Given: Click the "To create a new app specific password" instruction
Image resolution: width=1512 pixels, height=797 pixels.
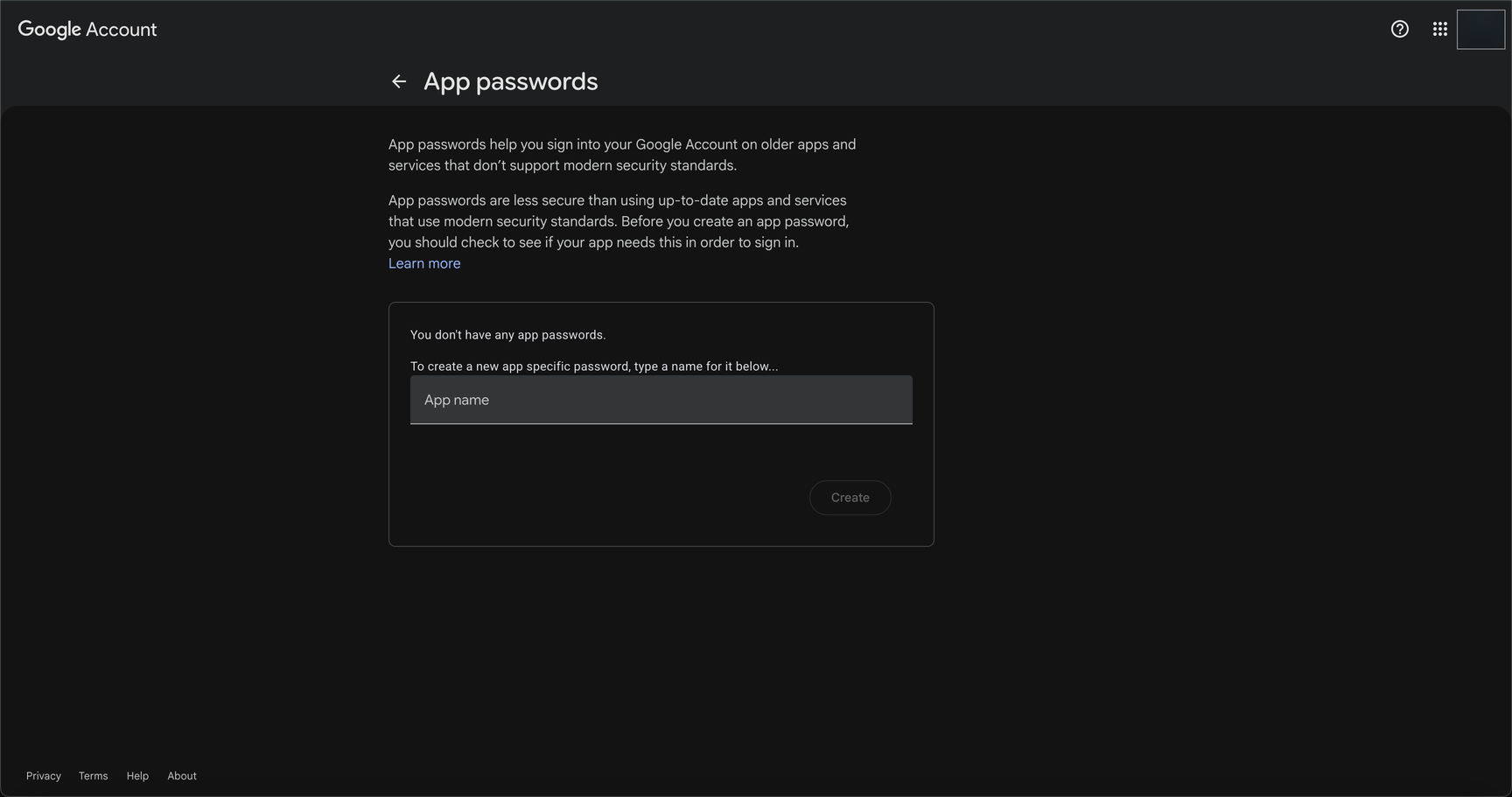Looking at the screenshot, I should pyautogui.click(x=594, y=367).
